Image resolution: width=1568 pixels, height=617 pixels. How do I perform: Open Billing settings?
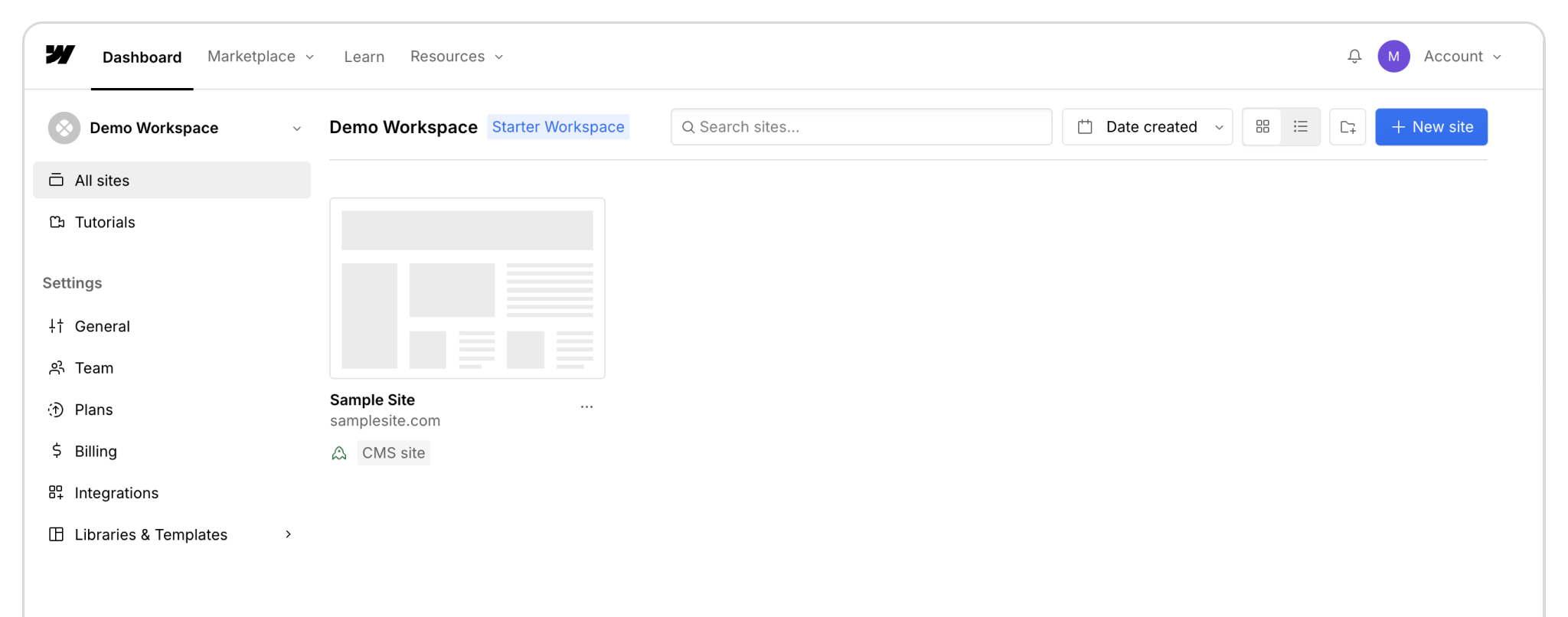pos(172,451)
